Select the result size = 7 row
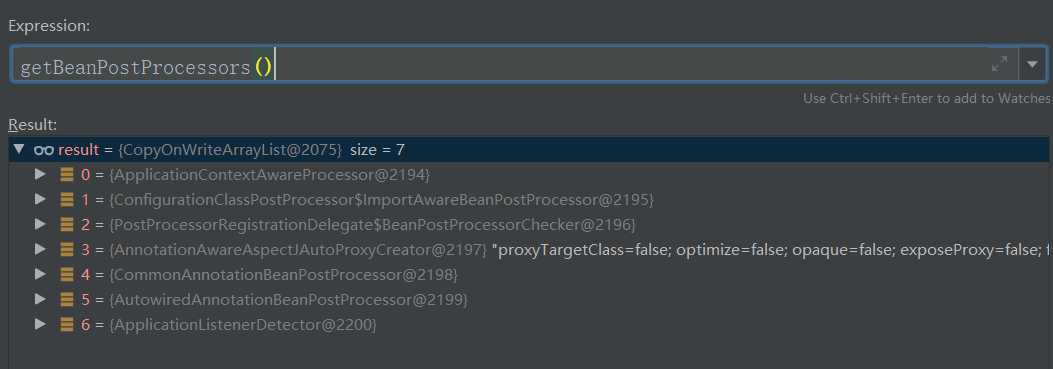 point(529,149)
